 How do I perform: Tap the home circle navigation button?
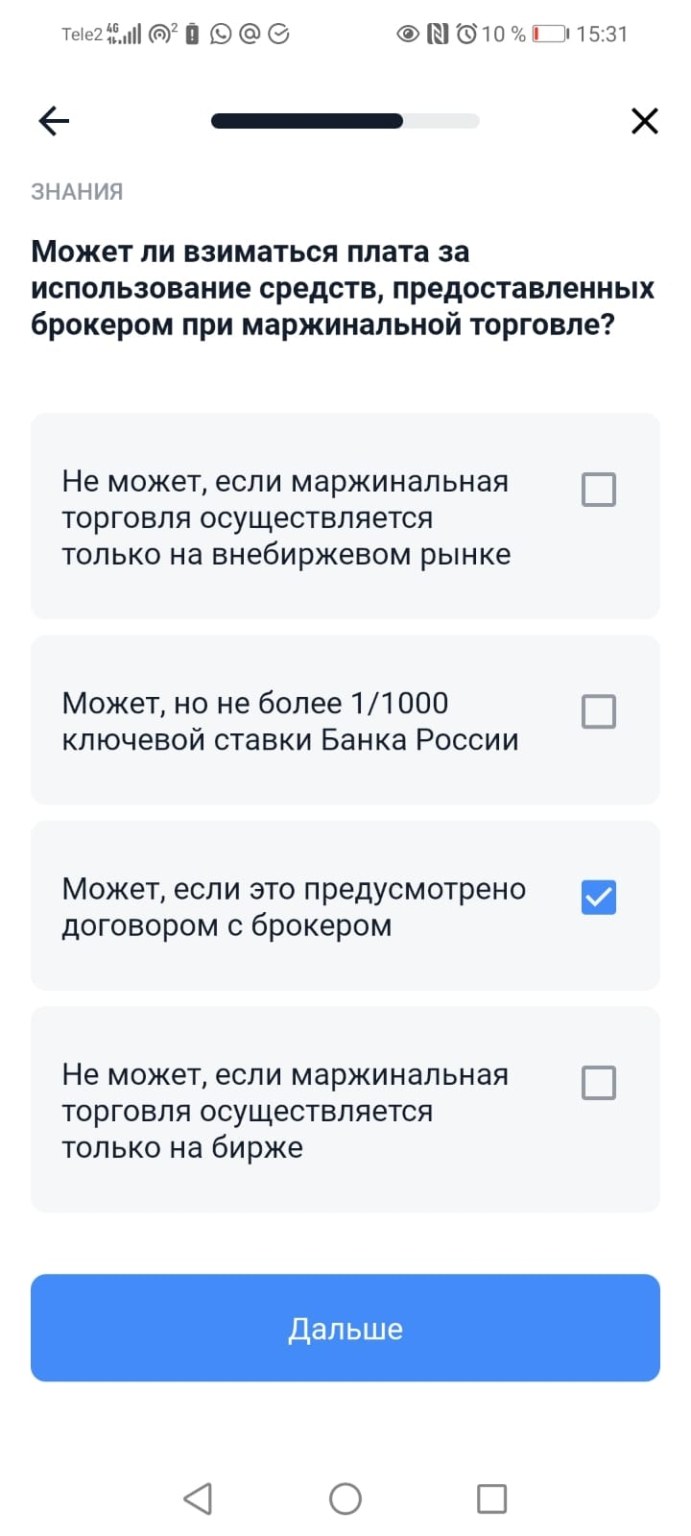pos(345,1498)
